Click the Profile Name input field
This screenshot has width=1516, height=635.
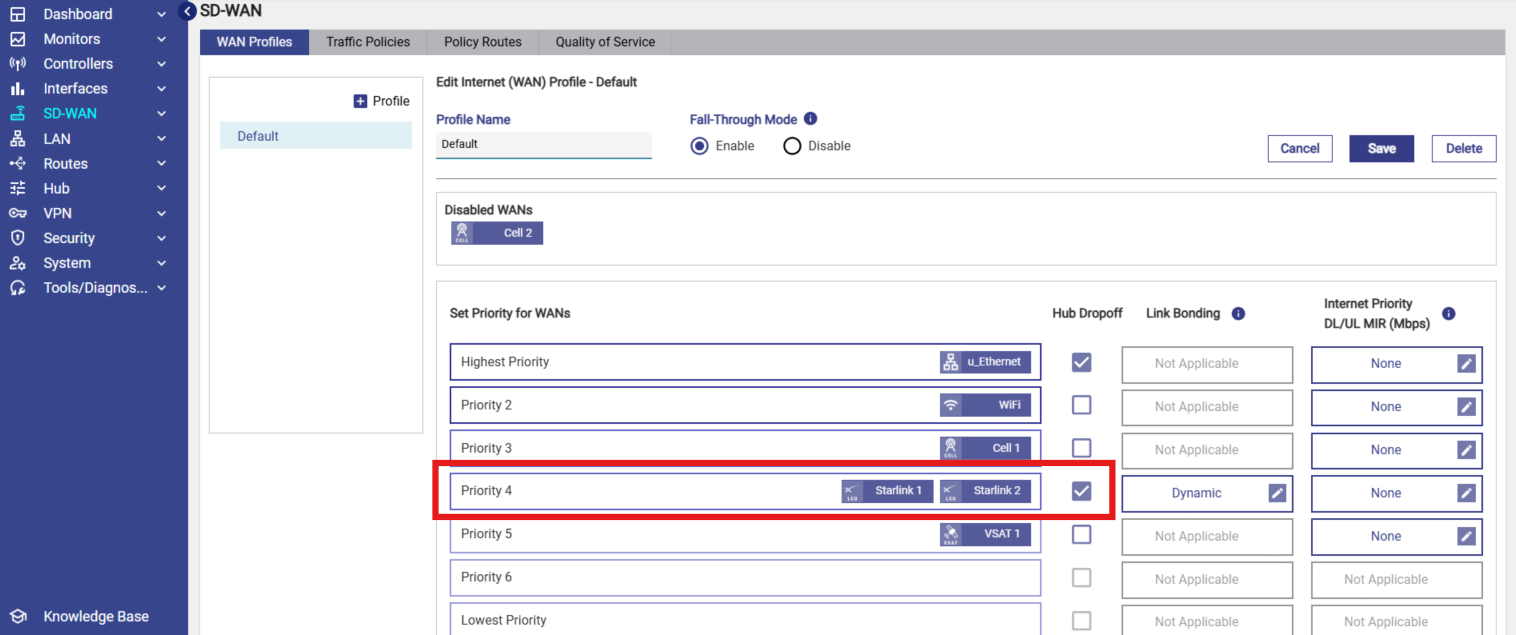[543, 144]
